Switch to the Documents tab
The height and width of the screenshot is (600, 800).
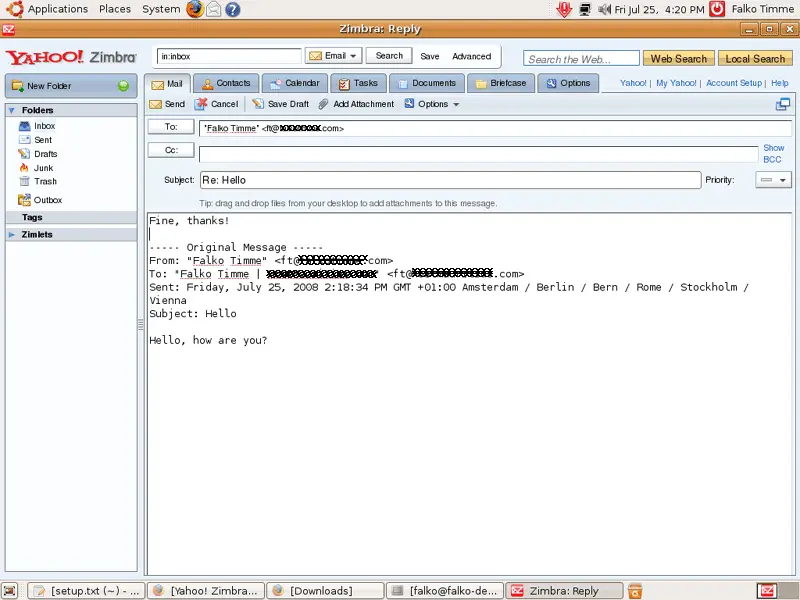click(x=427, y=83)
